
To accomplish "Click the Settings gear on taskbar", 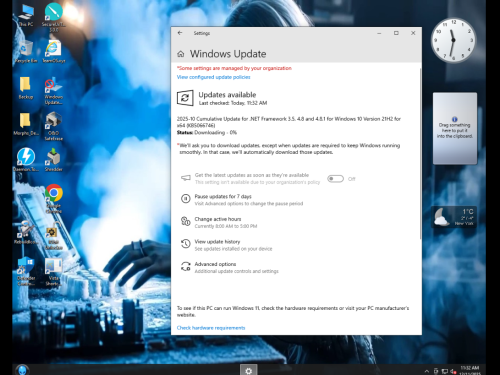I will [x=249, y=370].
